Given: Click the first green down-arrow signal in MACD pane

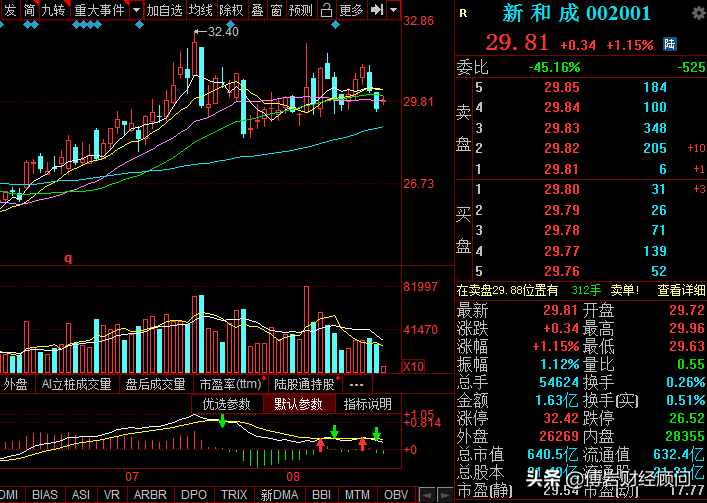Looking at the screenshot, I should click(x=222, y=421).
